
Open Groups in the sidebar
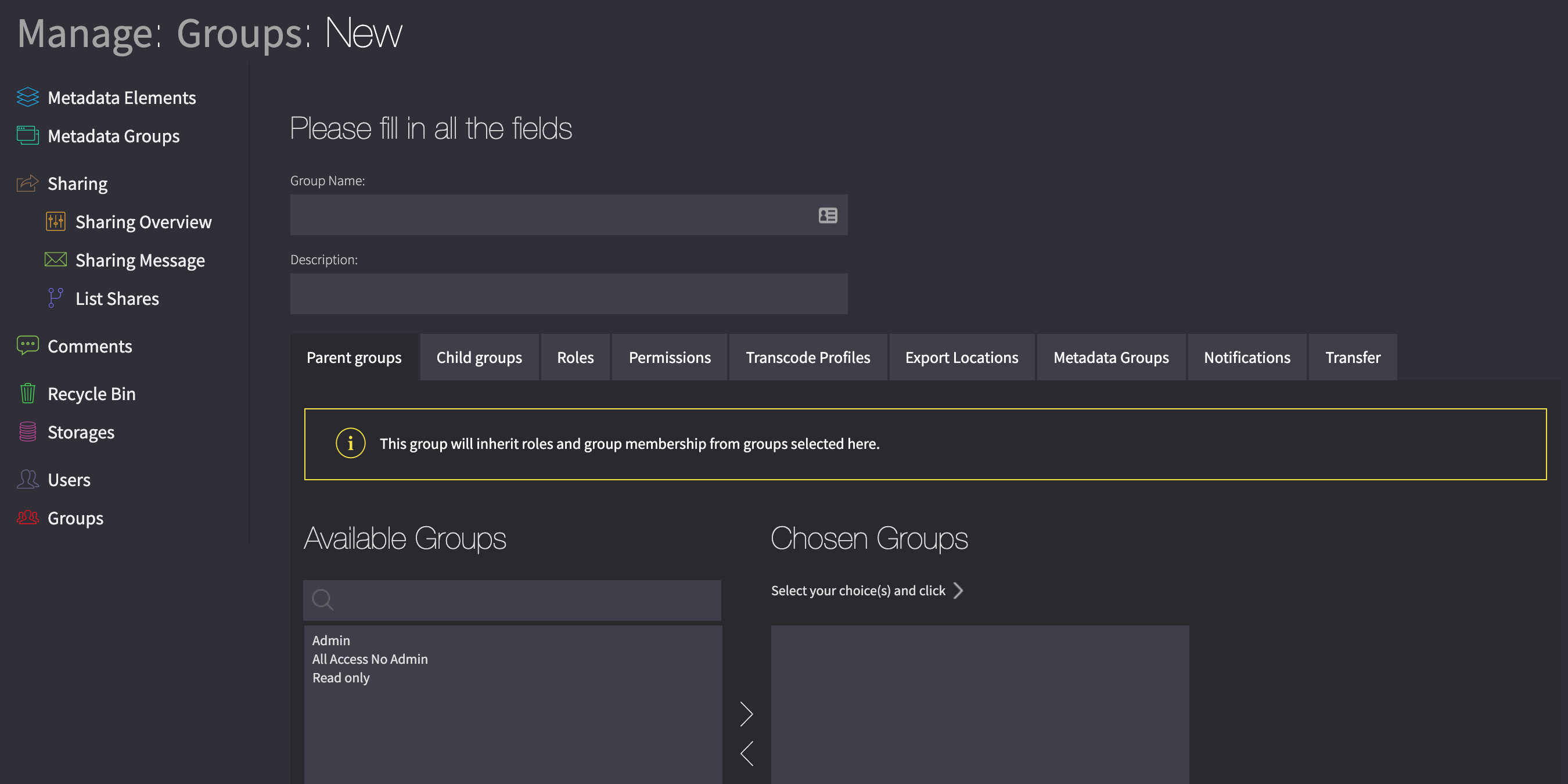pyautogui.click(x=75, y=518)
